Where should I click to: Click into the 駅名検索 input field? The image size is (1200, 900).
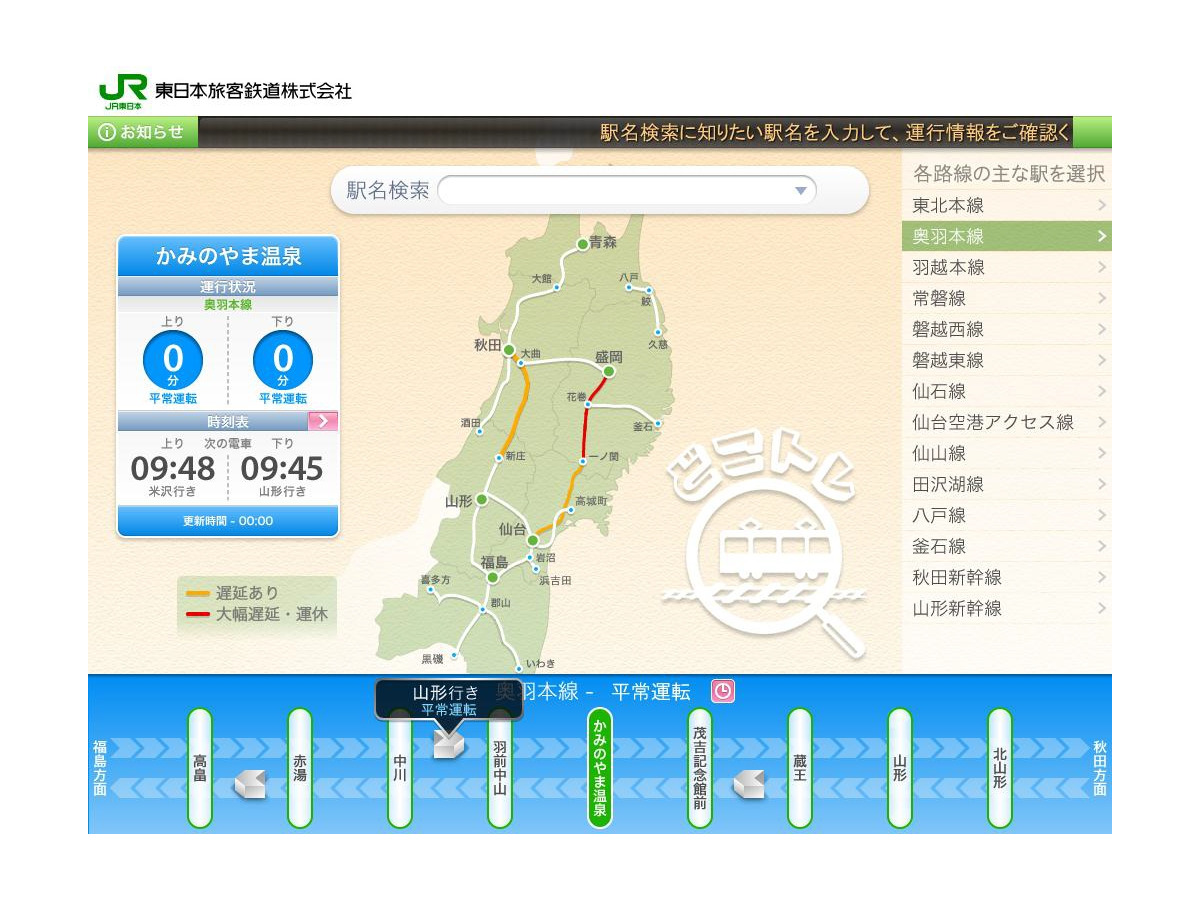[615, 191]
